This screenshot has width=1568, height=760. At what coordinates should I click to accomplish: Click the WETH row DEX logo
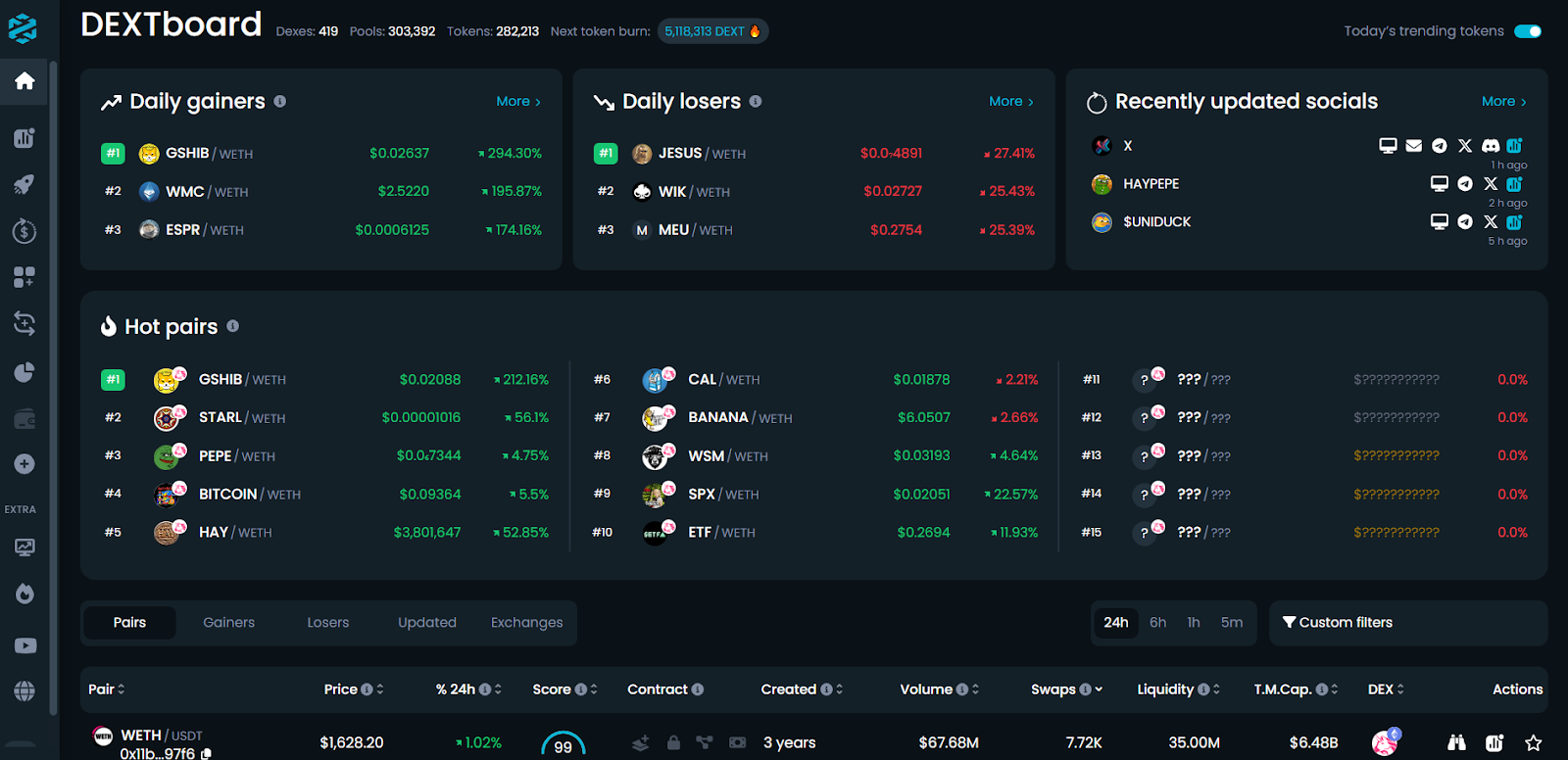(x=1386, y=742)
